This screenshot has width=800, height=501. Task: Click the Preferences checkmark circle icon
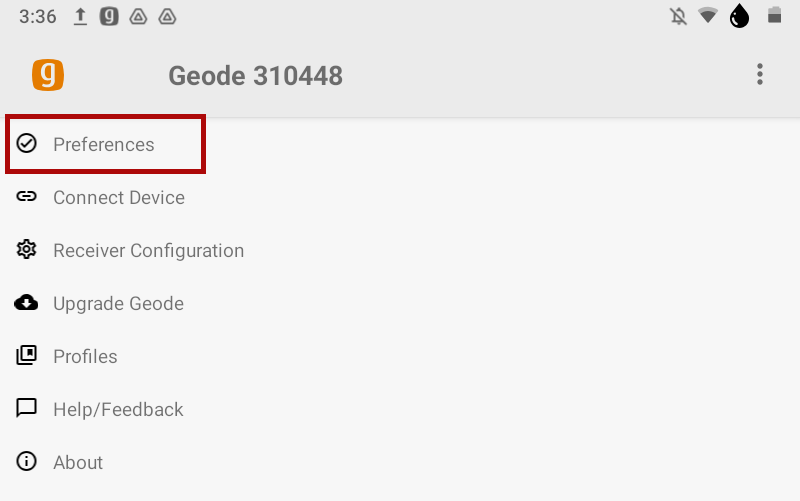(x=27, y=144)
